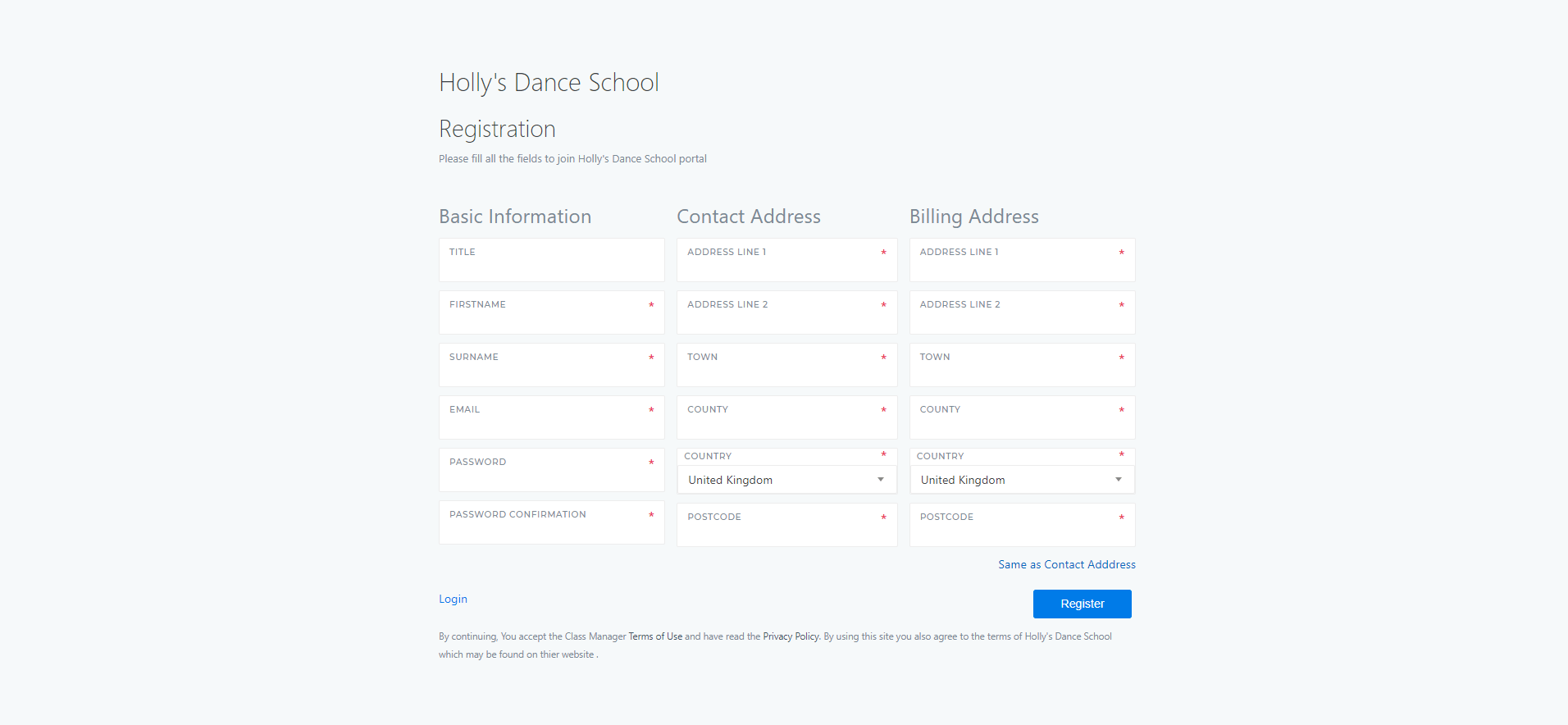Click Same as Contact Address link
The width and height of the screenshot is (1568, 725).
tap(1067, 564)
